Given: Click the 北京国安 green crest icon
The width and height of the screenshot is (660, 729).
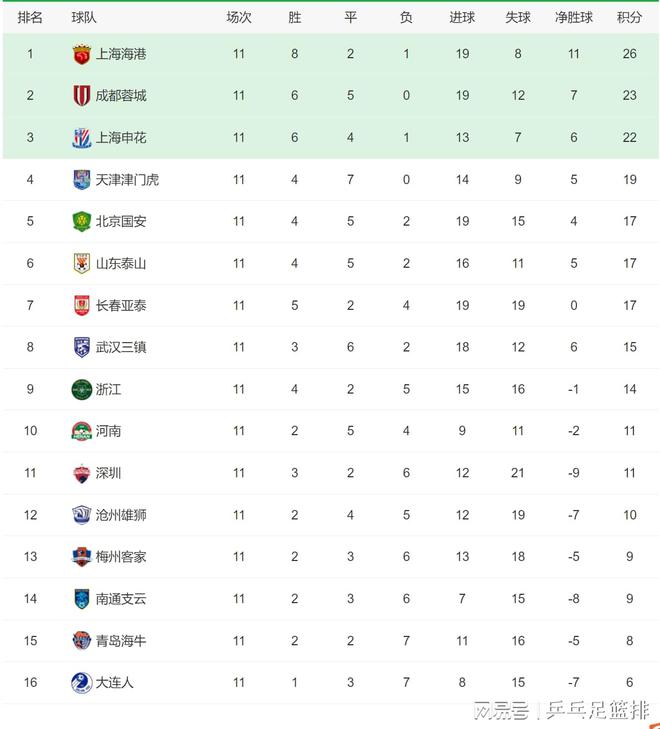Looking at the screenshot, I should point(81,221).
